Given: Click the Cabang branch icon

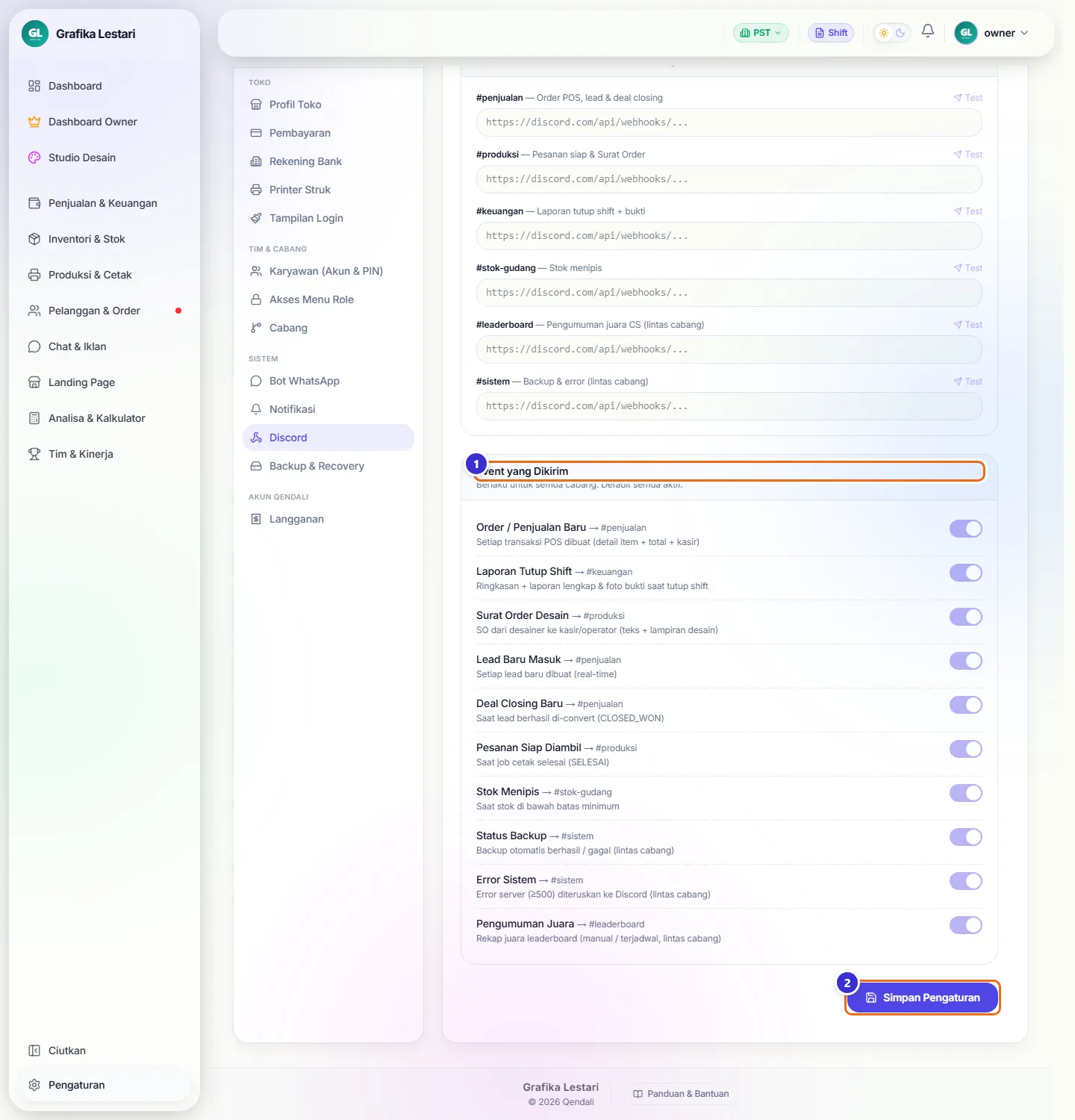Looking at the screenshot, I should click(256, 328).
